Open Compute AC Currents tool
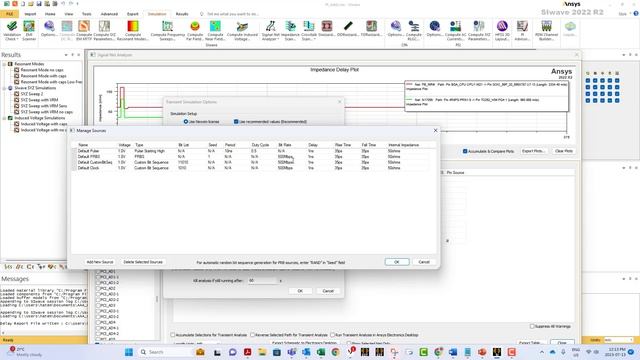640x360 pixels. click(x=455, y=30)
